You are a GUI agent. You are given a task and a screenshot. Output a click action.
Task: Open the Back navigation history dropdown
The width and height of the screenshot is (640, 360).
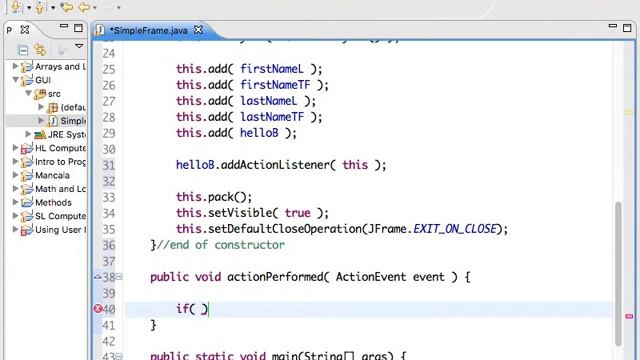(95, 8)
